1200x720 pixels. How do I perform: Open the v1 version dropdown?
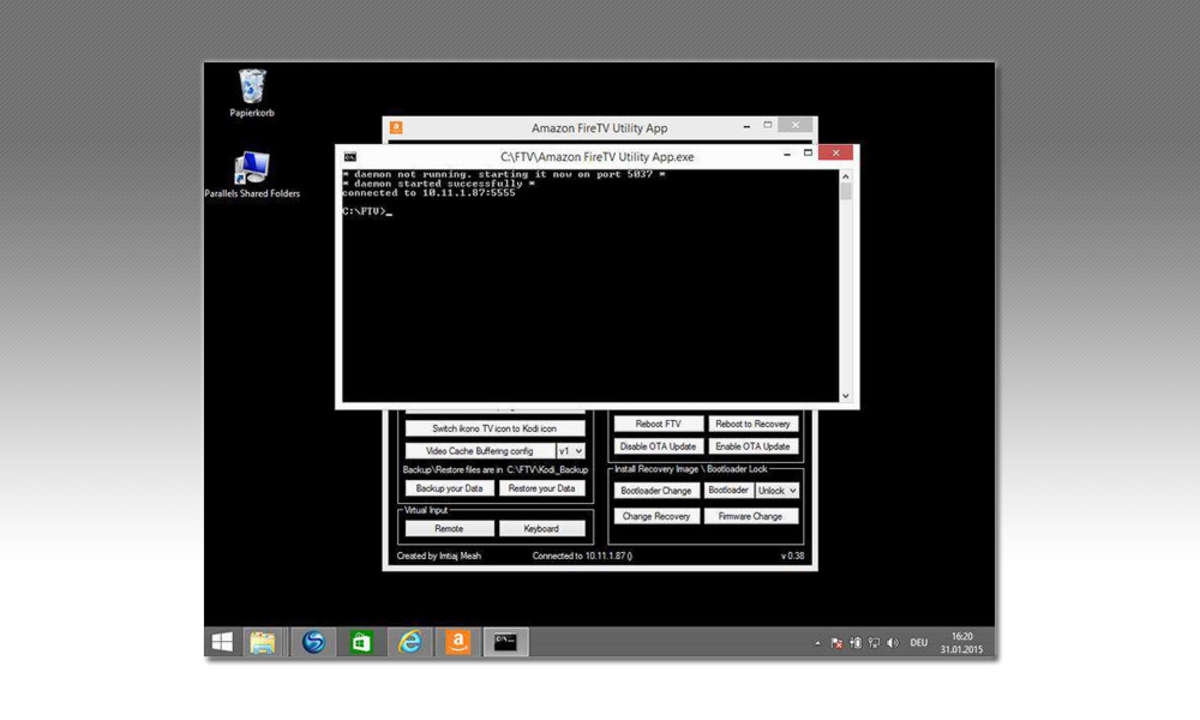(x=571, y=451)
